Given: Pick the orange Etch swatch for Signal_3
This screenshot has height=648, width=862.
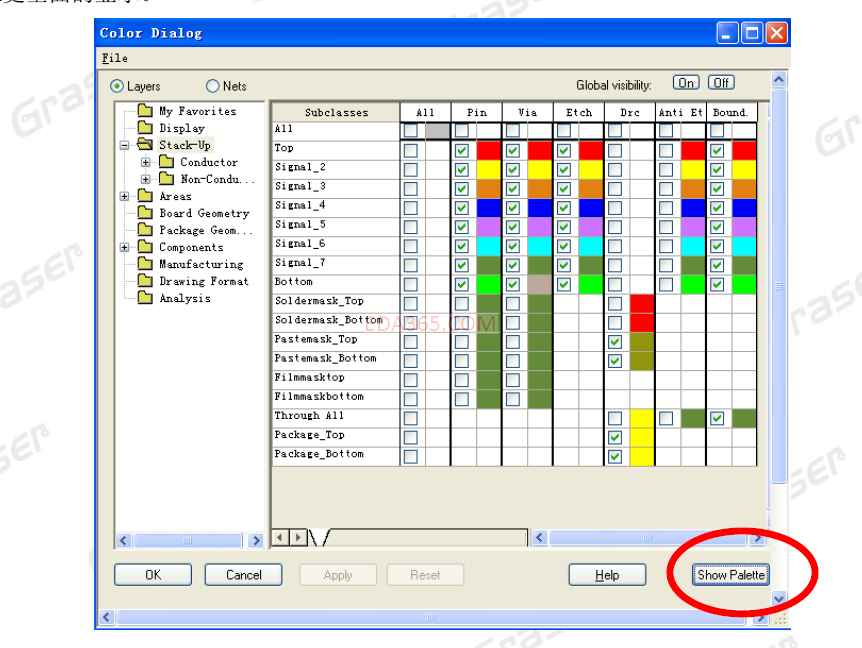Looking at the screenshot, I should tap(591, 189).
